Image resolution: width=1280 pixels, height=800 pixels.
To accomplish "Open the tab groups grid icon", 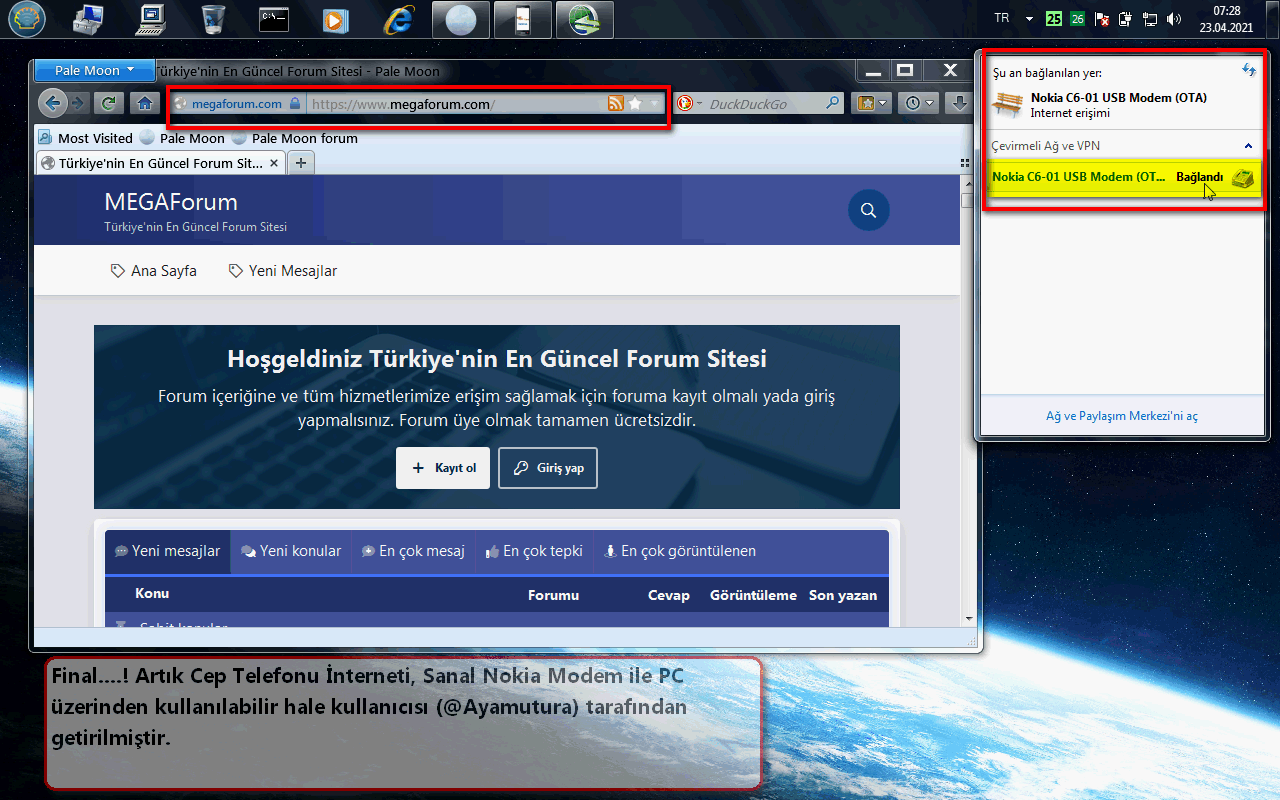I will (x=965, y=162).
